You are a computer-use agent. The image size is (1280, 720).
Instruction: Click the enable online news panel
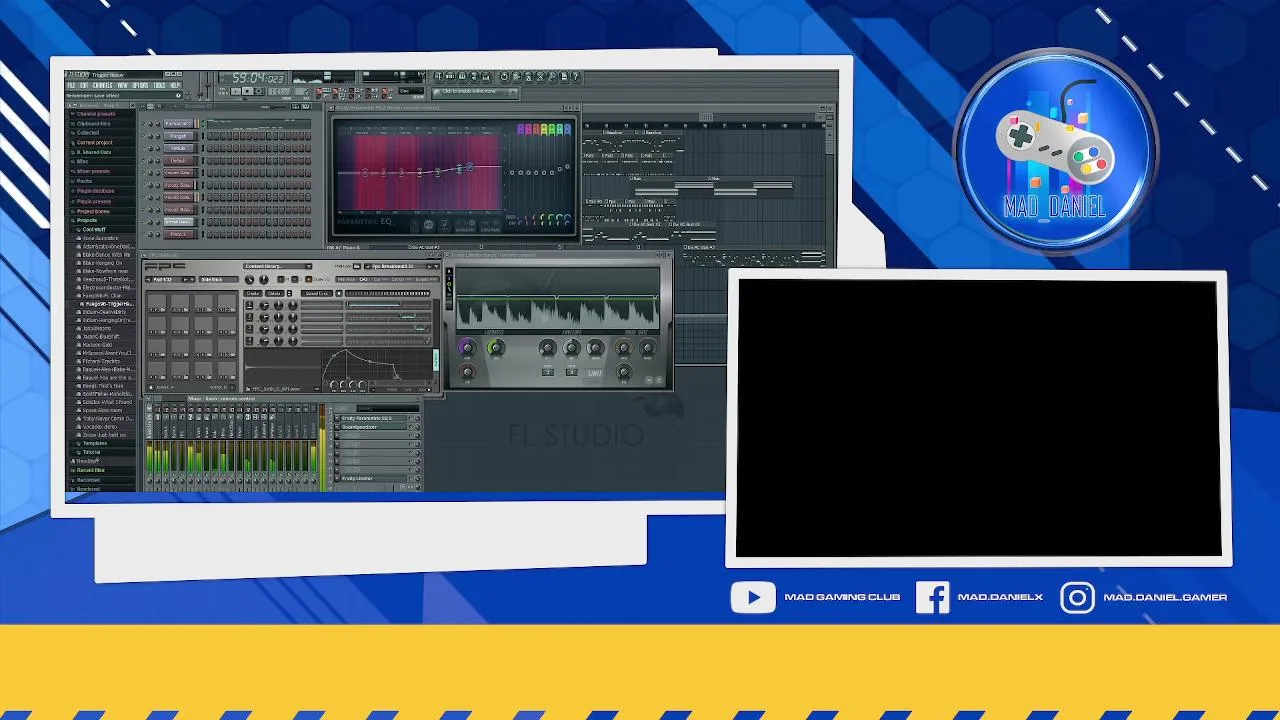(x=475, y=92)
